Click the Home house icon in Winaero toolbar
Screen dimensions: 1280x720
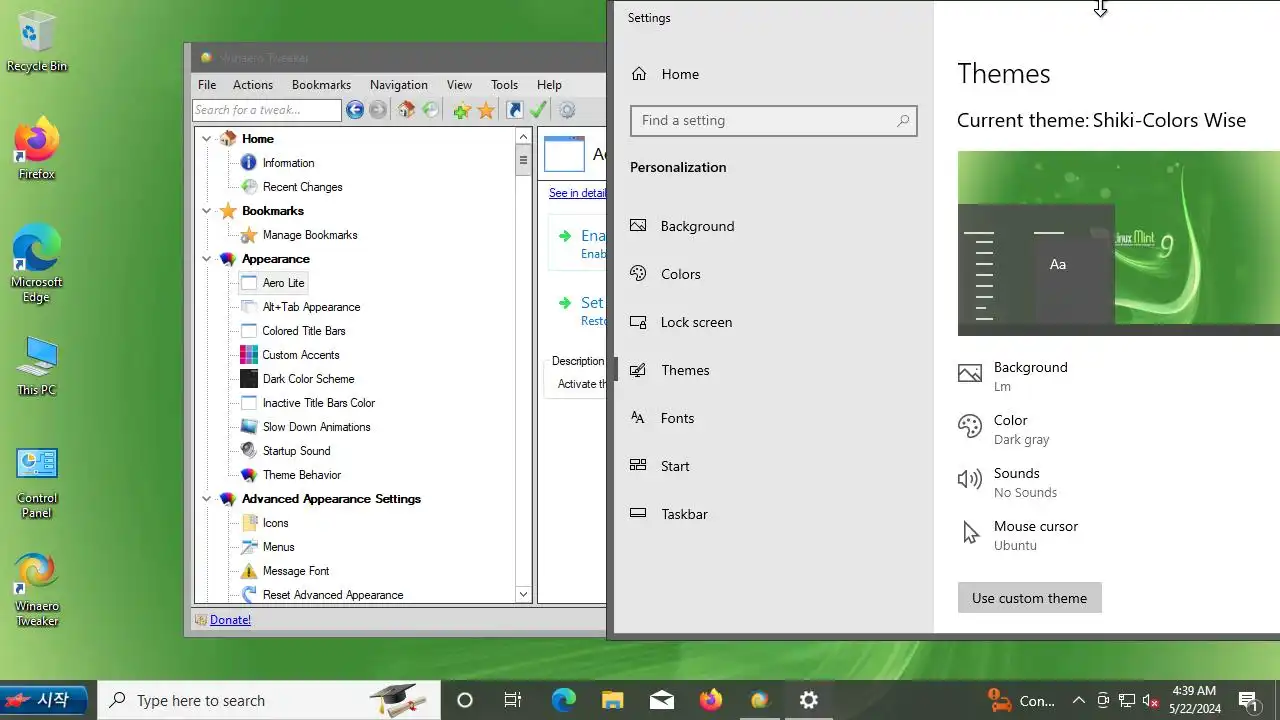point(406,110)
